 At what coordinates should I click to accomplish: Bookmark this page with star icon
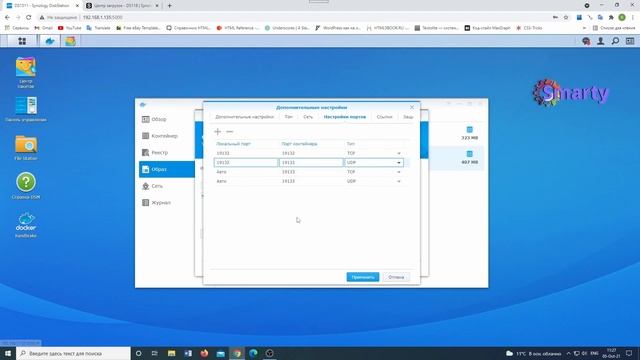[x=566, y=17]
